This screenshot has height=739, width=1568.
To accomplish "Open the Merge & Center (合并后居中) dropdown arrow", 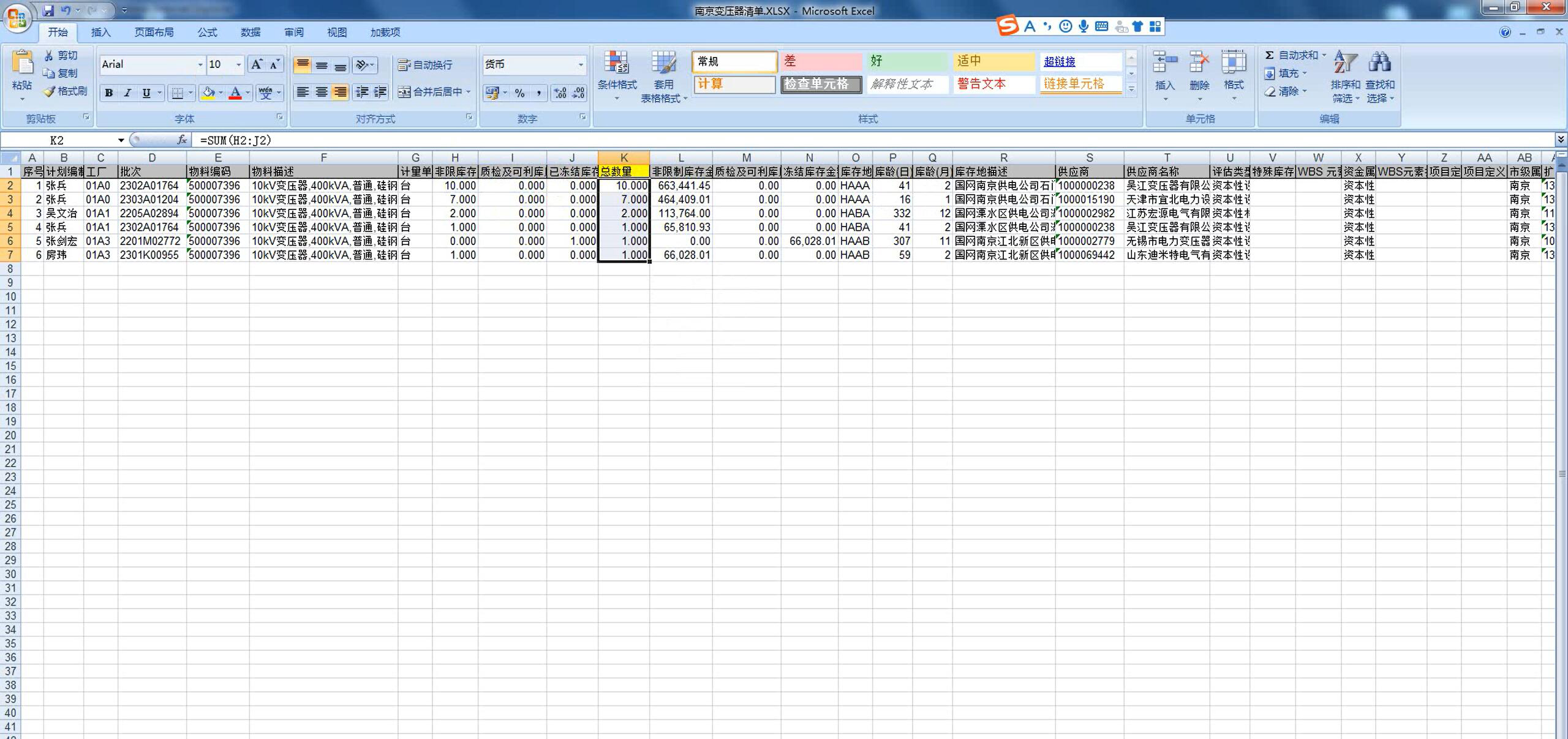I will coord(469,92).
